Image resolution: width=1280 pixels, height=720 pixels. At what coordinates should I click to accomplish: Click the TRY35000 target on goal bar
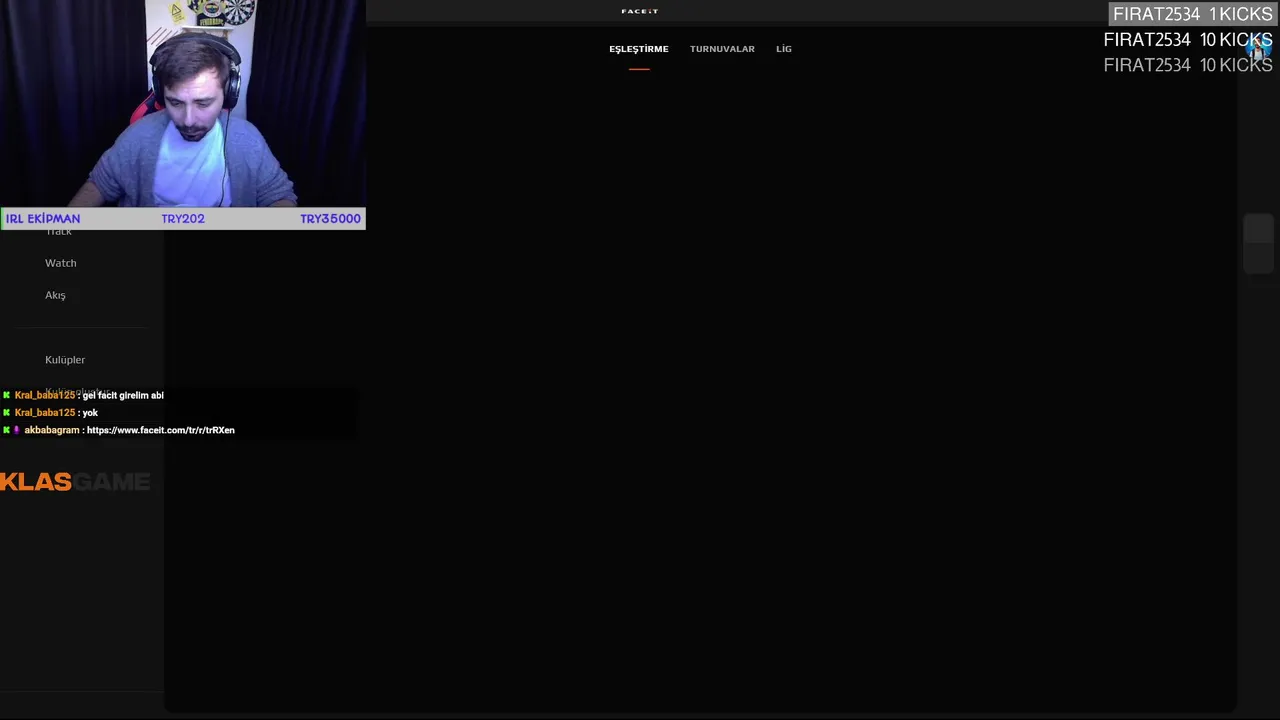click(330, 219)
